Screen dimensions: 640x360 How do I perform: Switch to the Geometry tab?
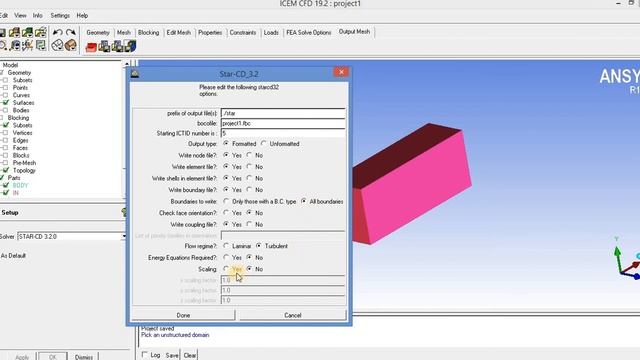(x=98, y=32)
